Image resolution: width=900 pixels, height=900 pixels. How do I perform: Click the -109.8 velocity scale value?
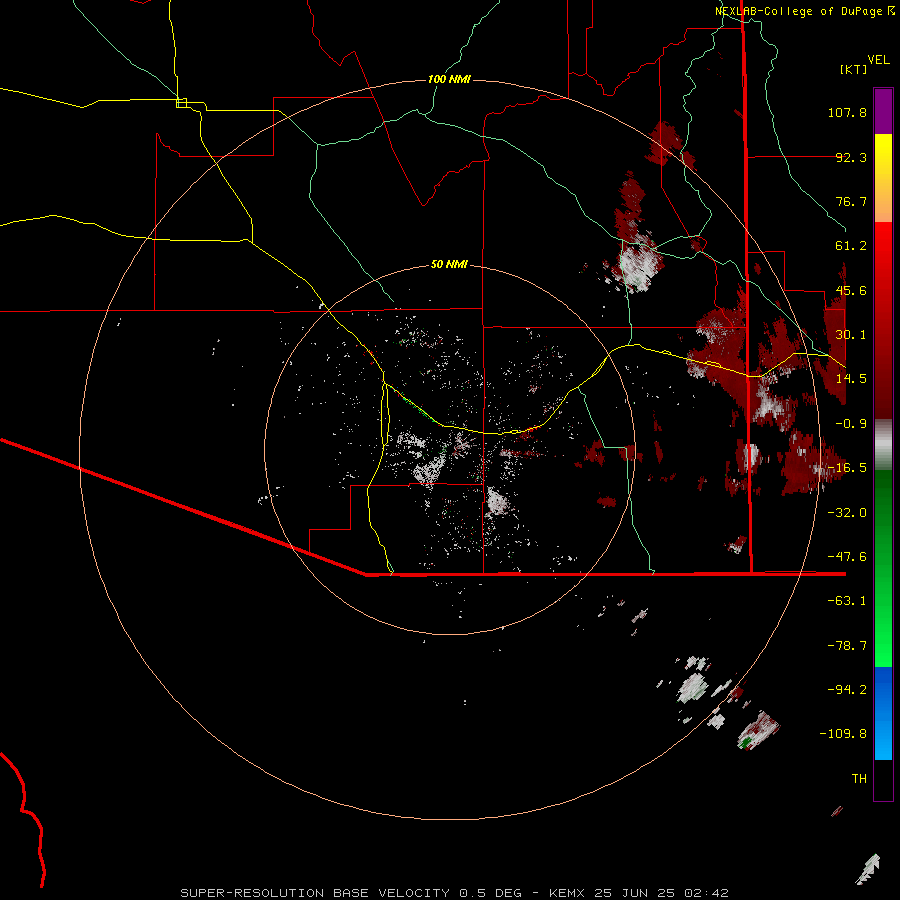(843, 734)
